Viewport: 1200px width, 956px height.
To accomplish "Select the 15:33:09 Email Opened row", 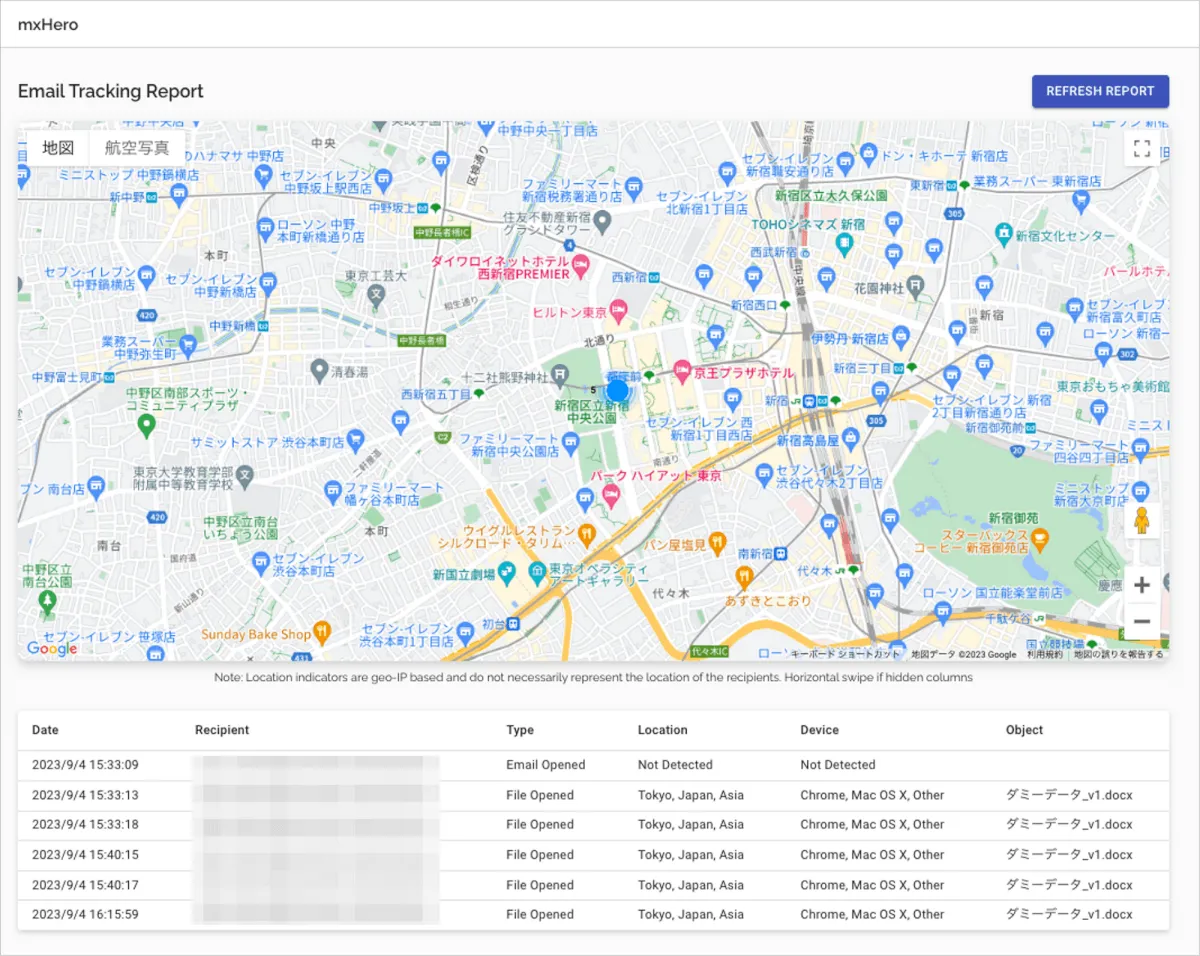I will click(x=545, y=765).
